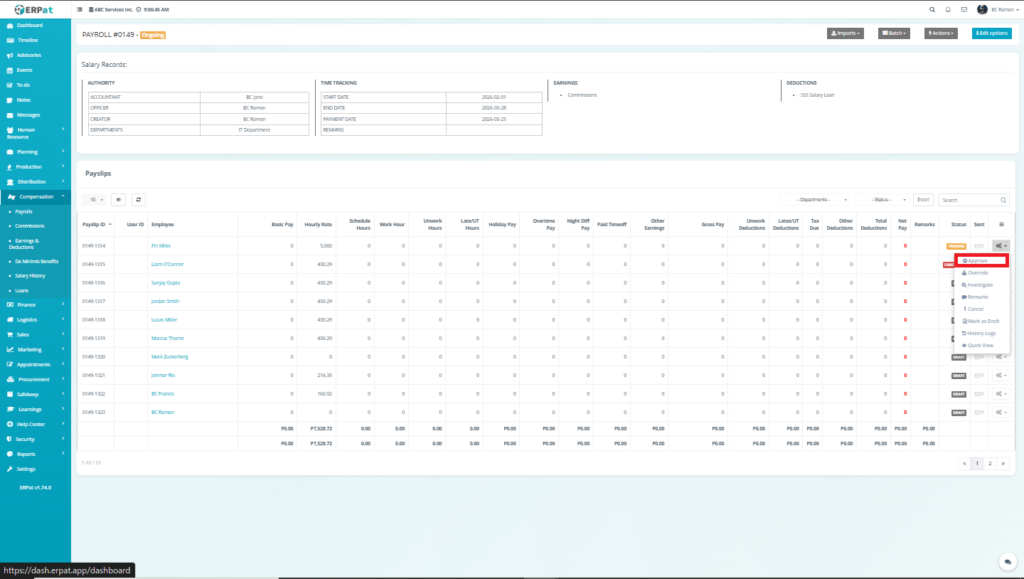Click the notifications bell icon
This screenshot has width=1024, height=579.
point(947,9)
